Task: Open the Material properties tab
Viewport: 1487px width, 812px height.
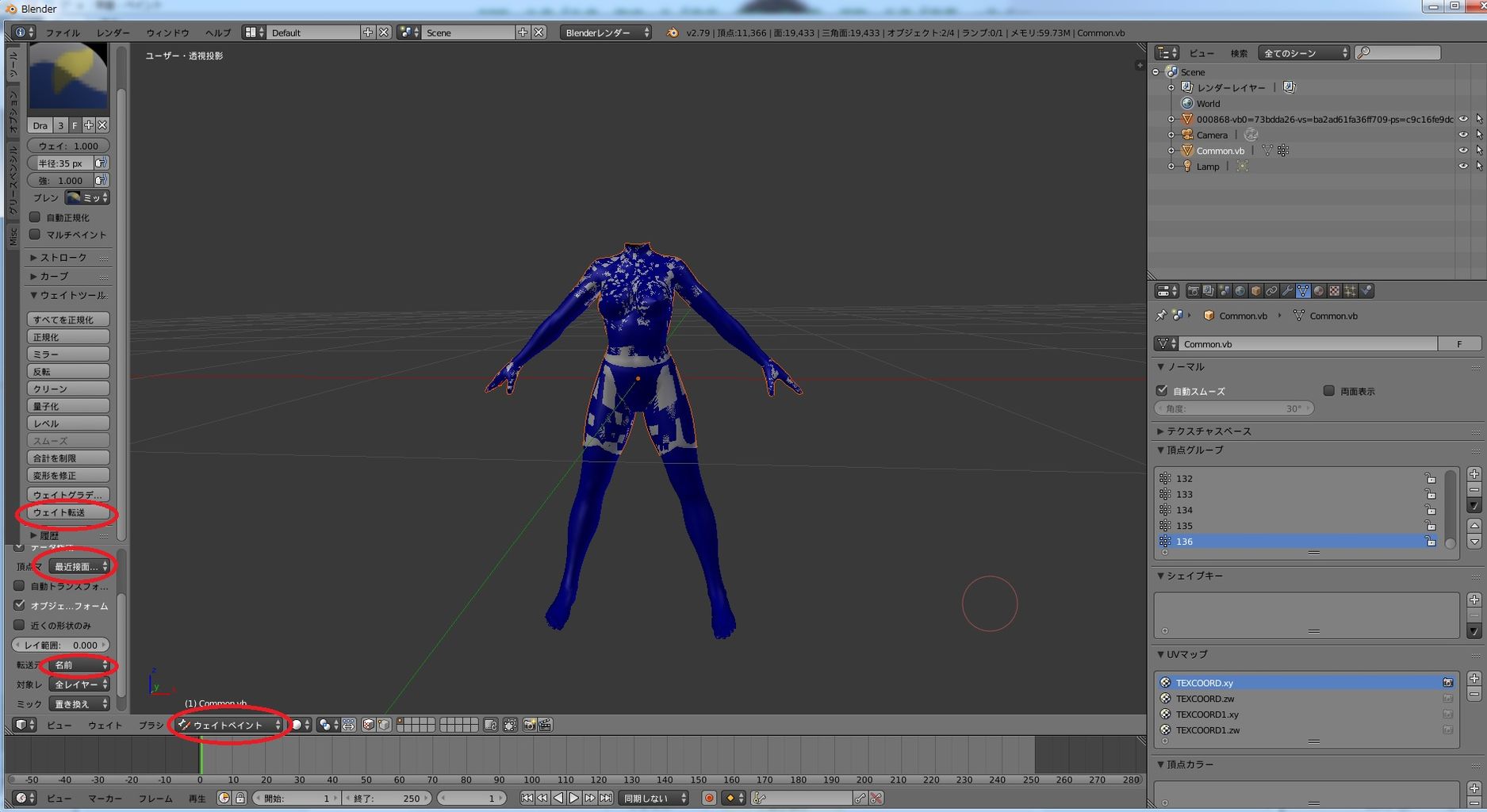Action: coord(1319,291)
